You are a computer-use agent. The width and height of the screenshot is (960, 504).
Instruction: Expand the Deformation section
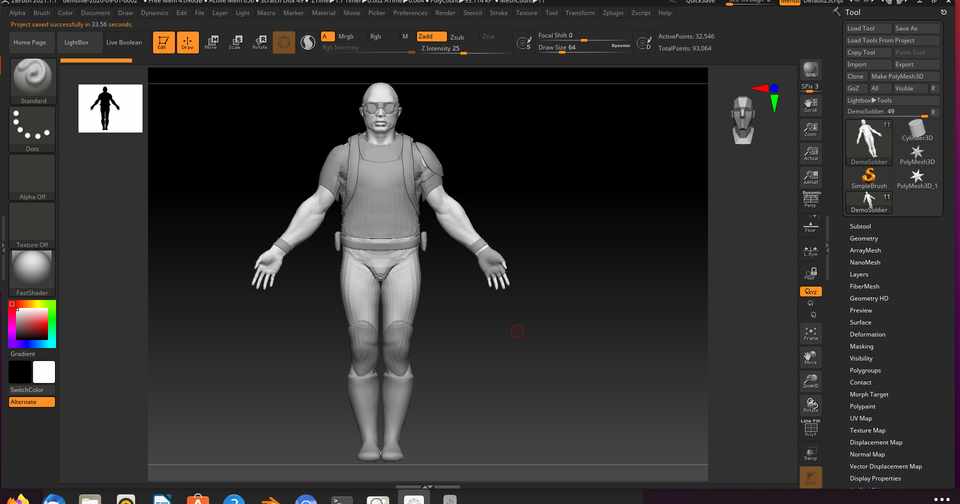[x=867, y=335]
